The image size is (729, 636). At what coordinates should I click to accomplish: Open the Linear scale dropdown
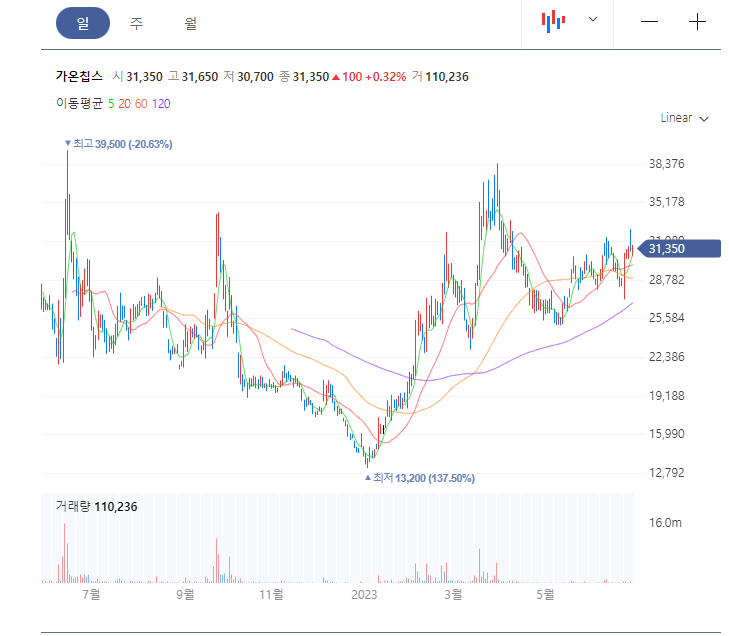684,118
